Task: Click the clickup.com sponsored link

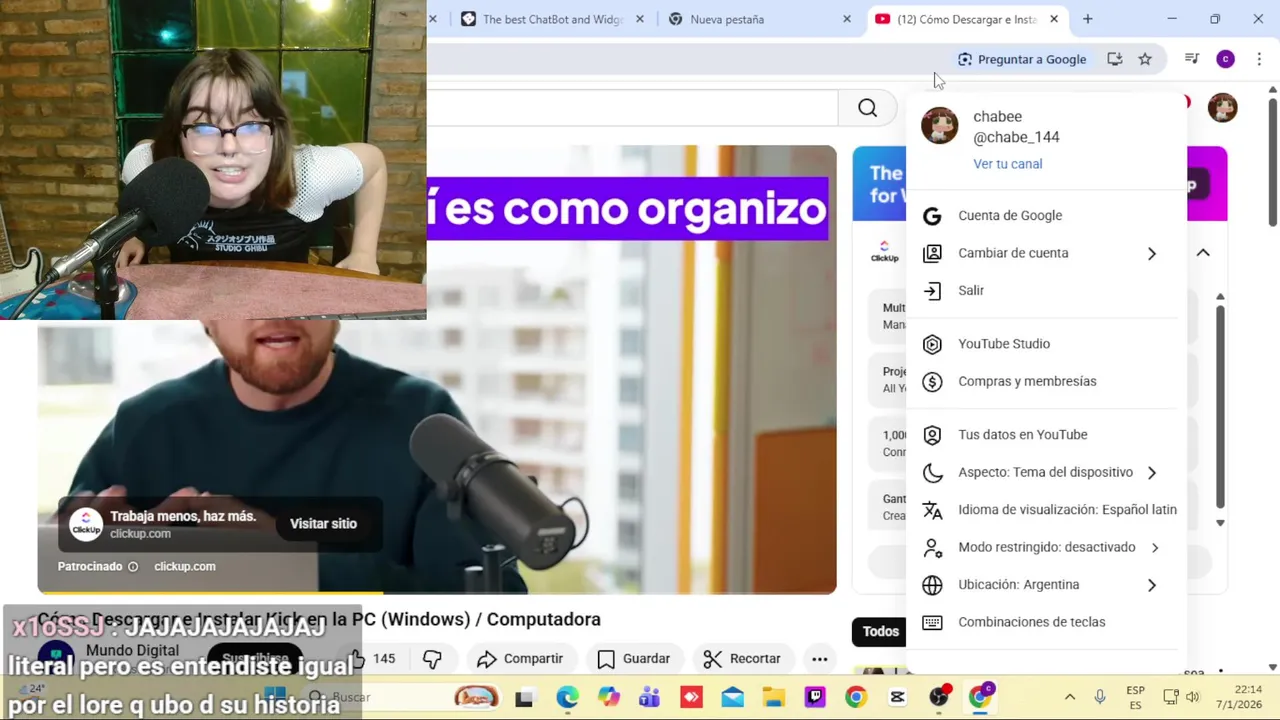Action: pyautogui.click(x=185, y=566)
